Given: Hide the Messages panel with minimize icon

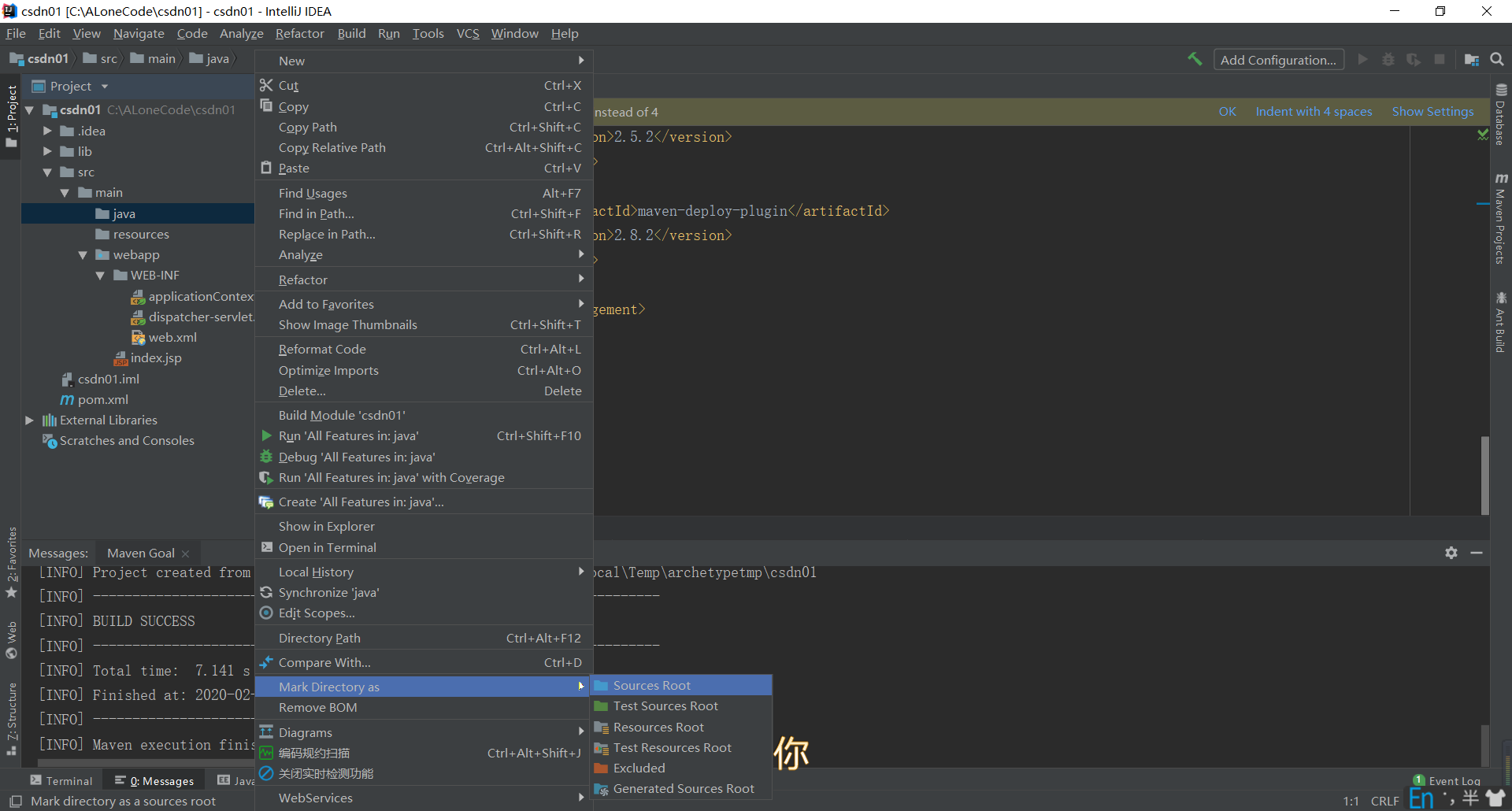Looking at the screenshot, I should (1477, 553).
